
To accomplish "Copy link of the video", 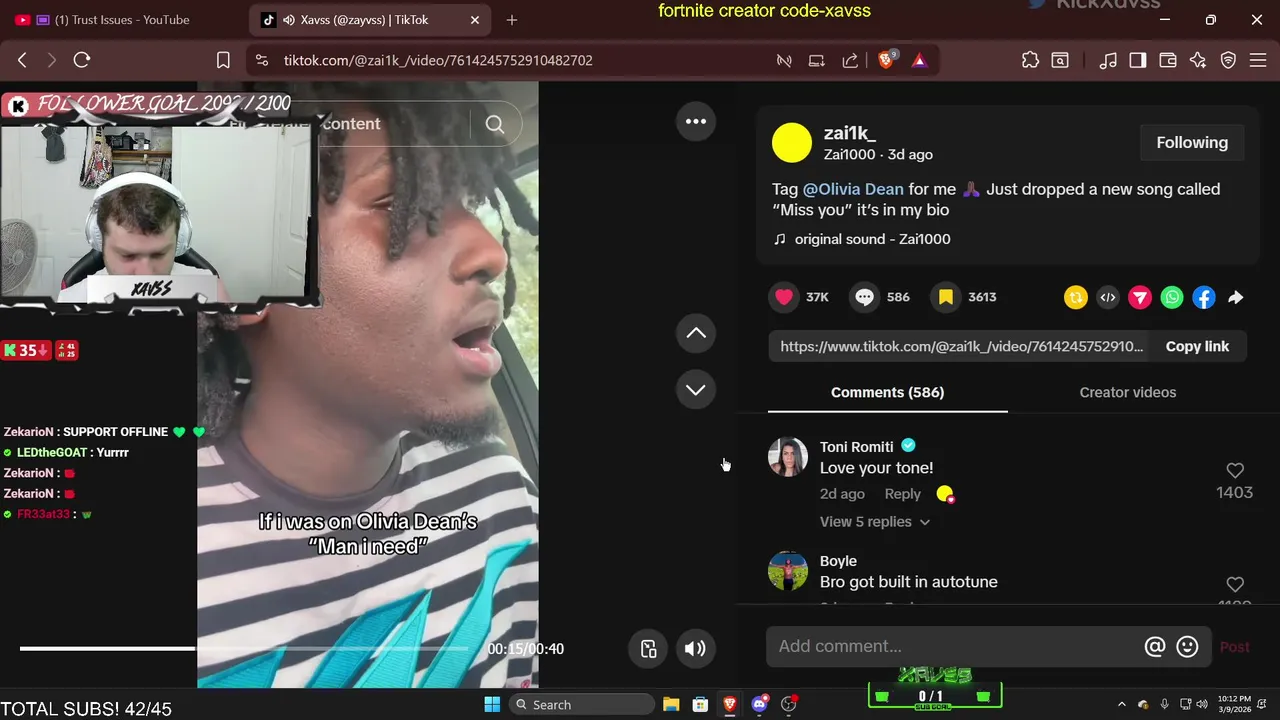I will point(1197,346).
